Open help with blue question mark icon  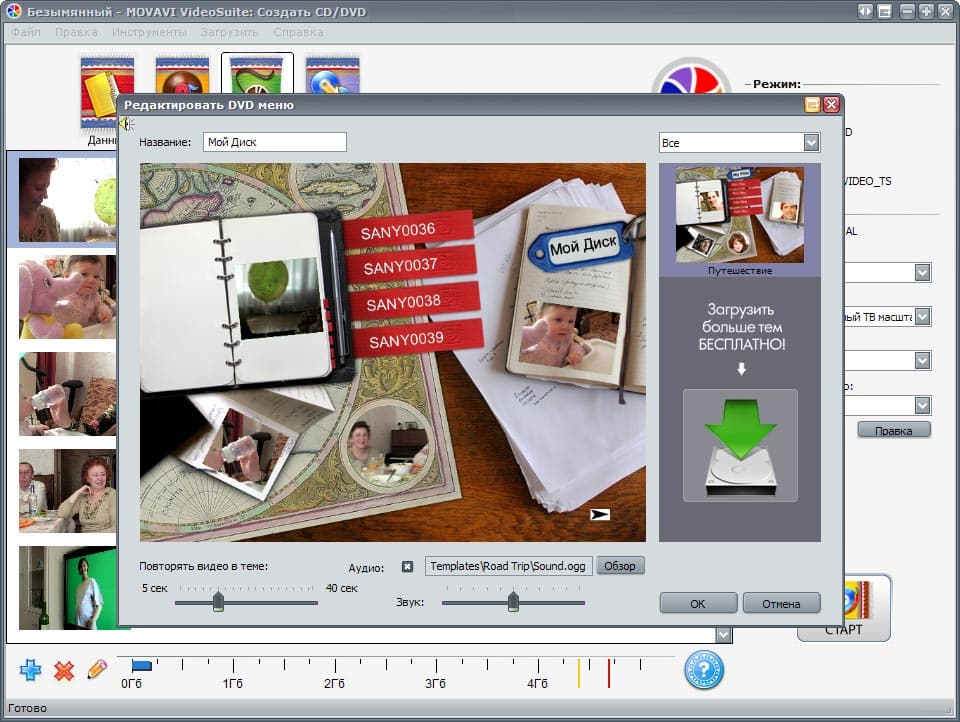703,670
